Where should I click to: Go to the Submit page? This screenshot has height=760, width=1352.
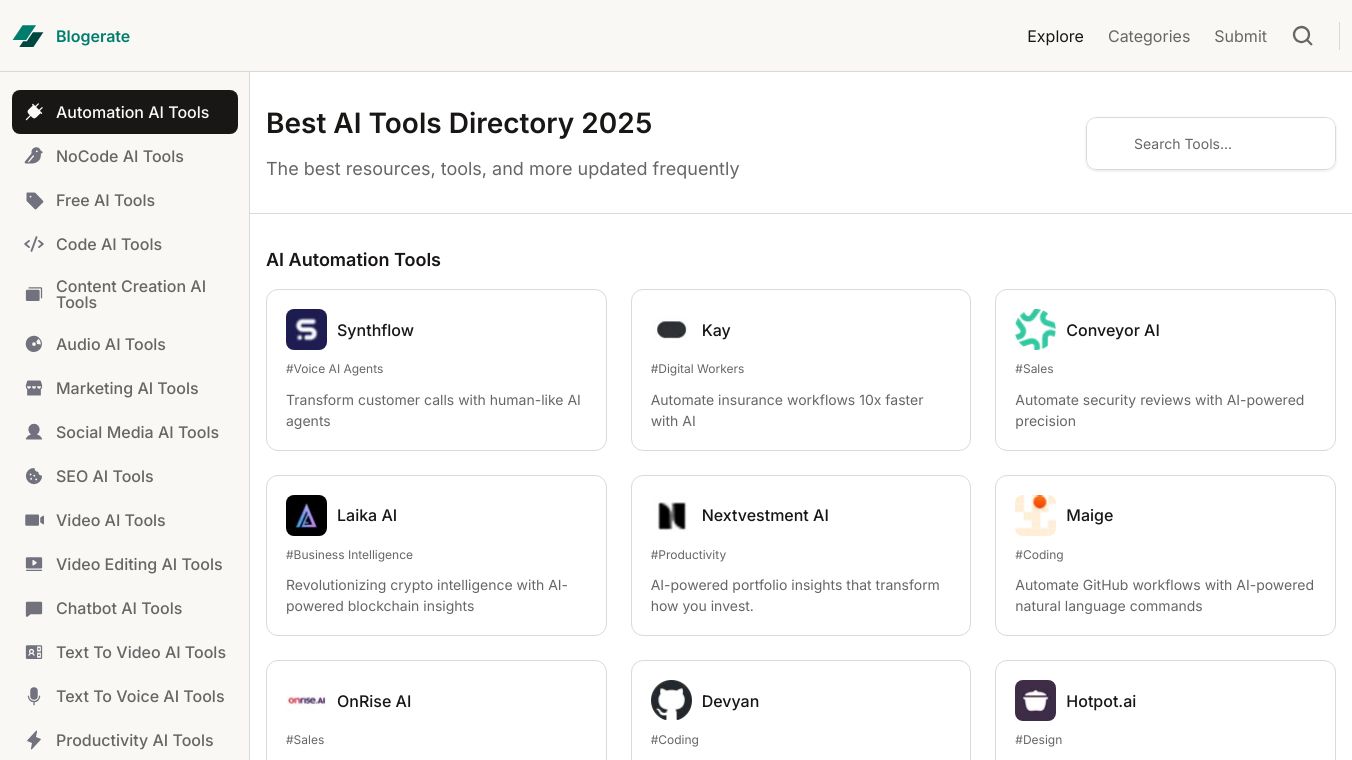[x=1240, y=36]
